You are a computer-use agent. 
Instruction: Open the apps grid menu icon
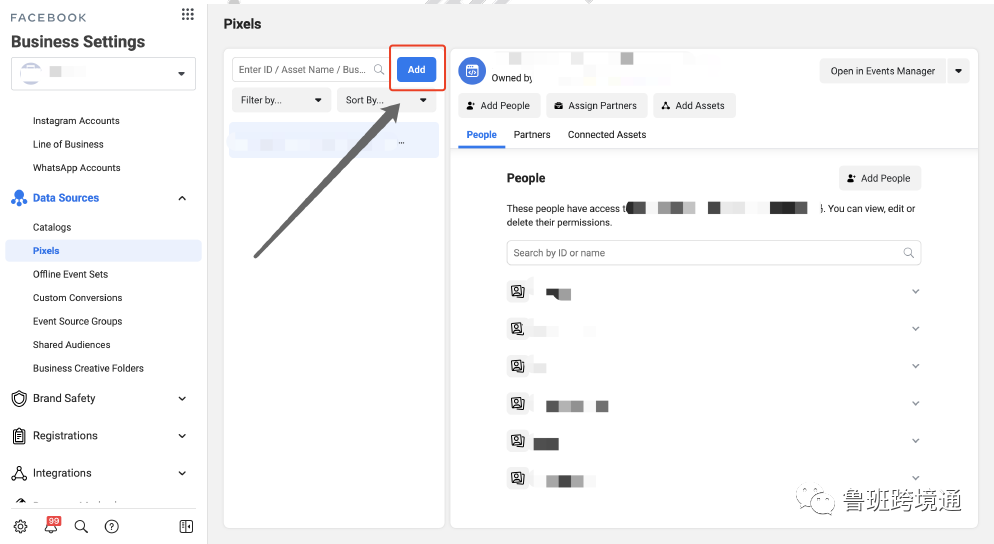[188, 15]
